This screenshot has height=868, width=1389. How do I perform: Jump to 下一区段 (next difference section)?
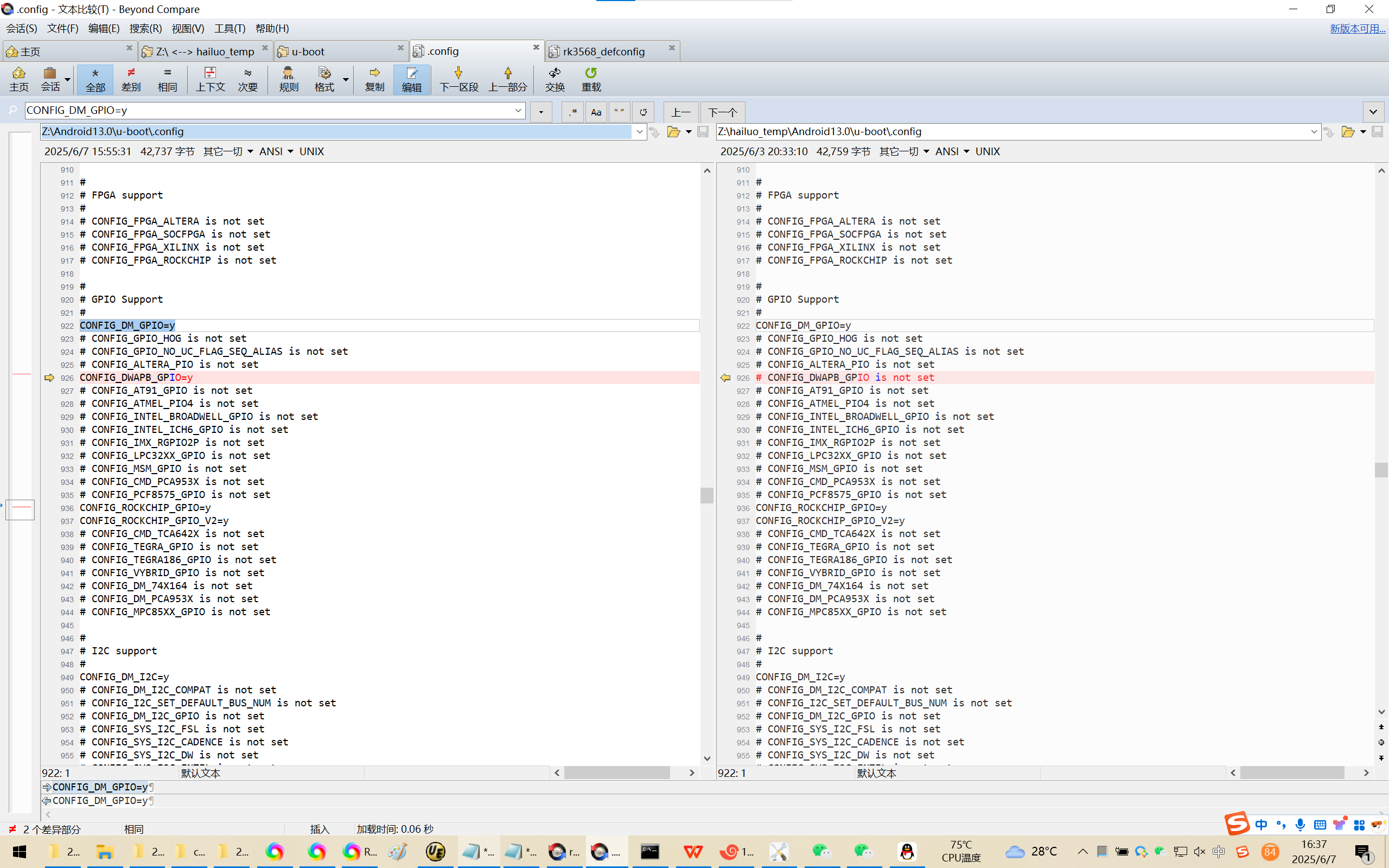pyautogui.click(x=458, y=79)
